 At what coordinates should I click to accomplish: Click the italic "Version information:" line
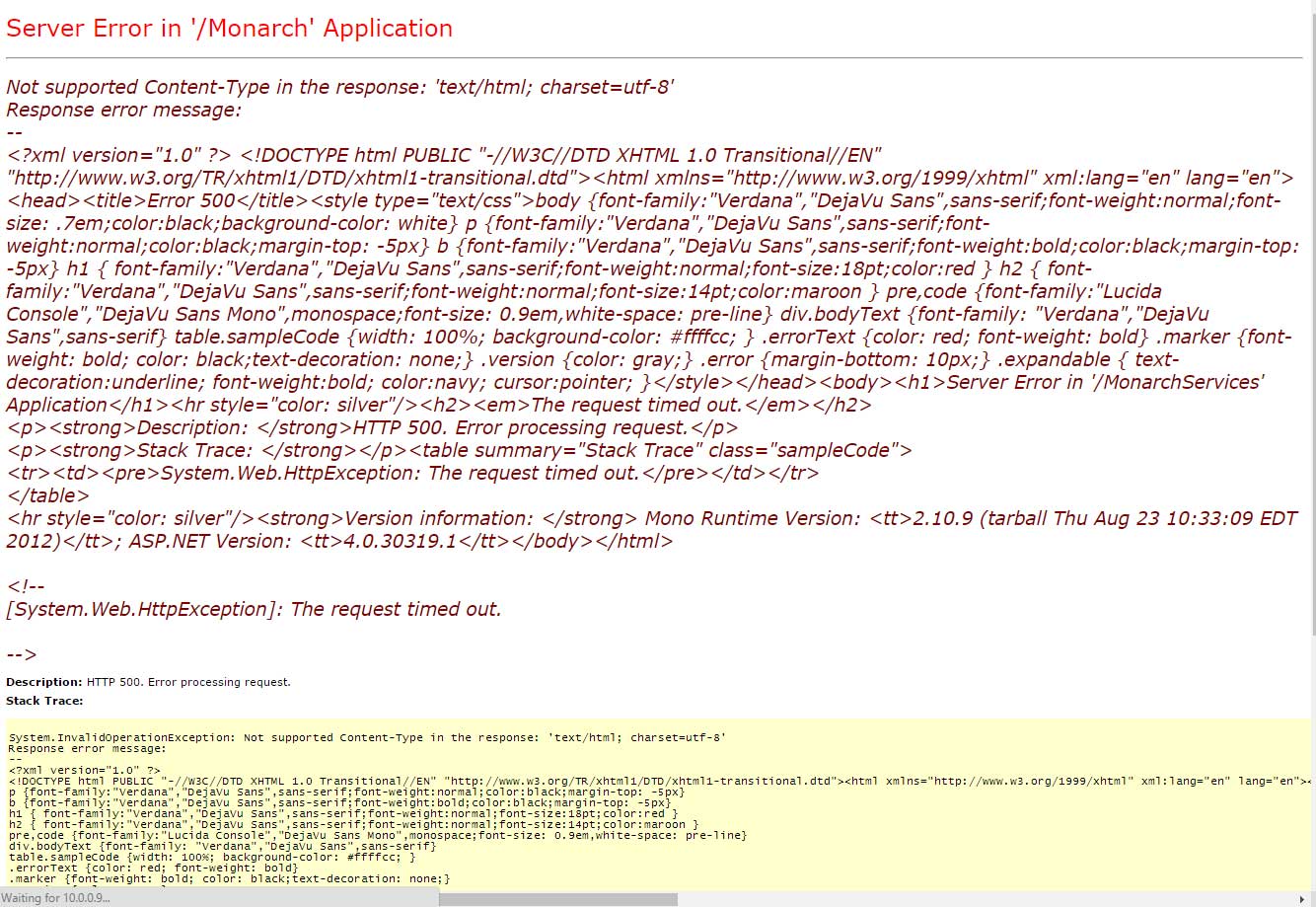[651, 518]
